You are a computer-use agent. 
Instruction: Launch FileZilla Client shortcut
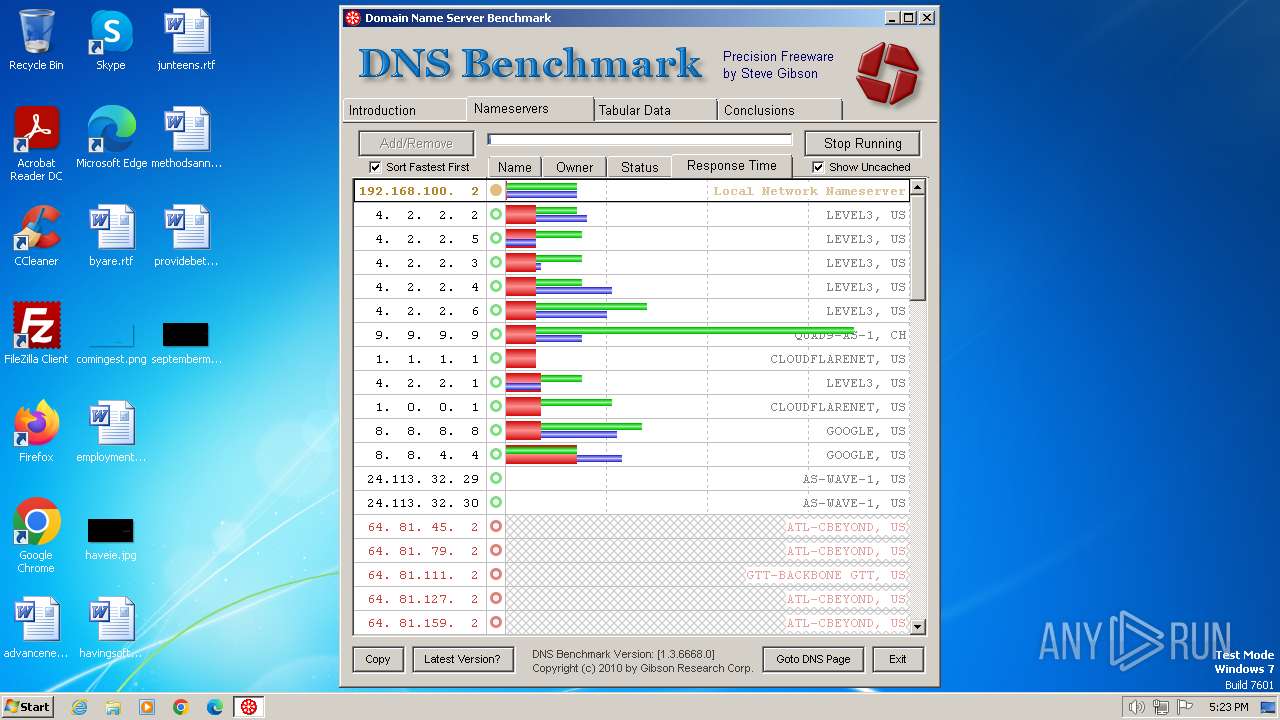click(36, 334)
